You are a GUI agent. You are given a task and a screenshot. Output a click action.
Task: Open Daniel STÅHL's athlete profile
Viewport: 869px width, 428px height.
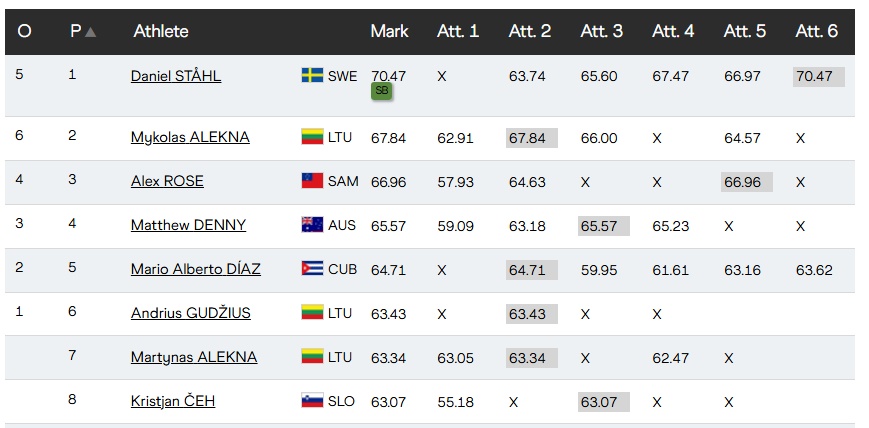[x=176, y=76]
